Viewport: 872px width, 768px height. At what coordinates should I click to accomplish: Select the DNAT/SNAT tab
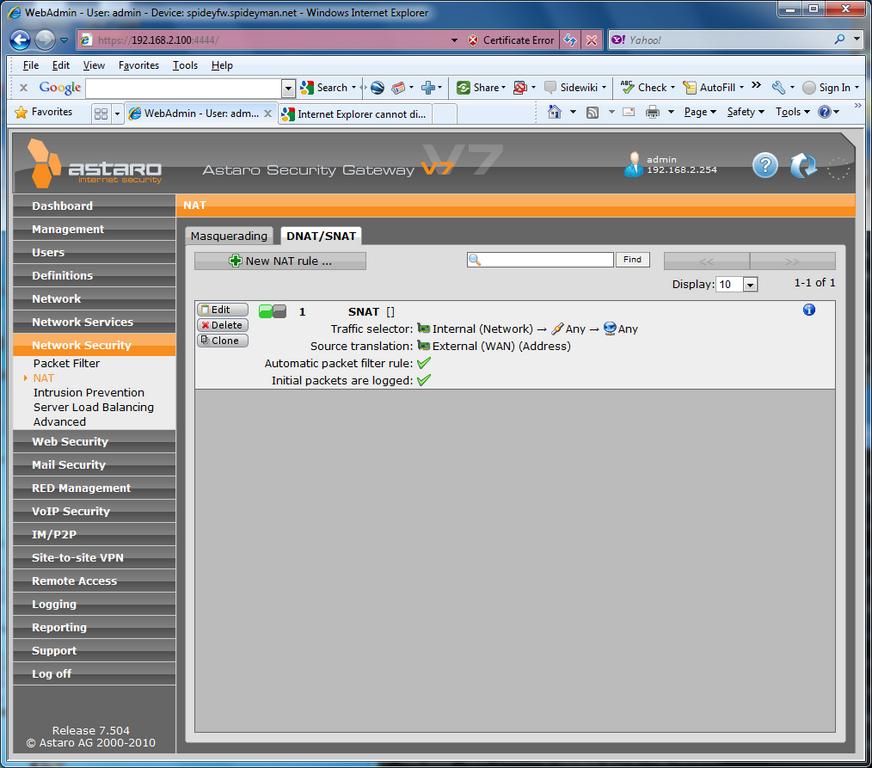(x=321, y=236)
